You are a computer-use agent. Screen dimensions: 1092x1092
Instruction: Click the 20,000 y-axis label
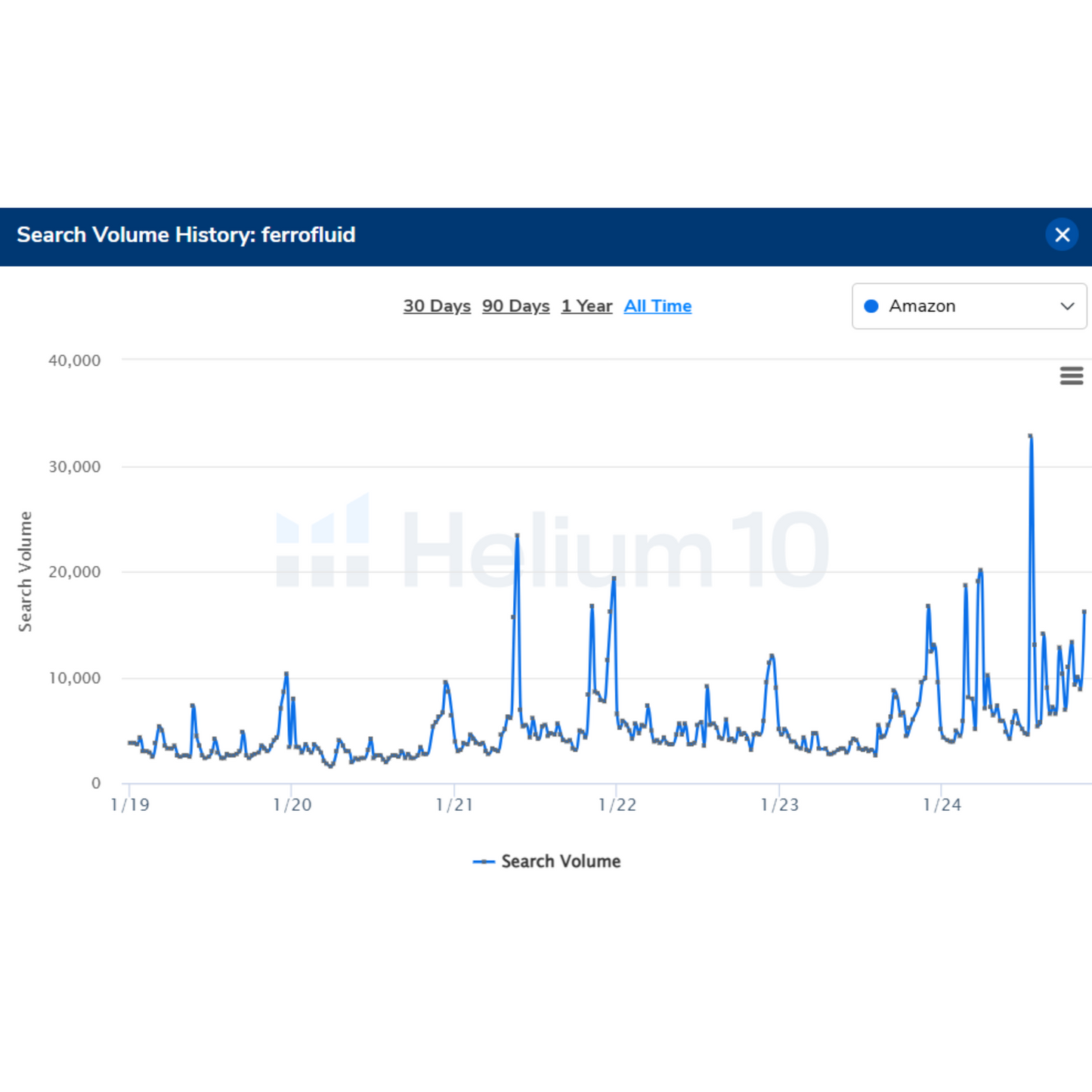[74, 572]
